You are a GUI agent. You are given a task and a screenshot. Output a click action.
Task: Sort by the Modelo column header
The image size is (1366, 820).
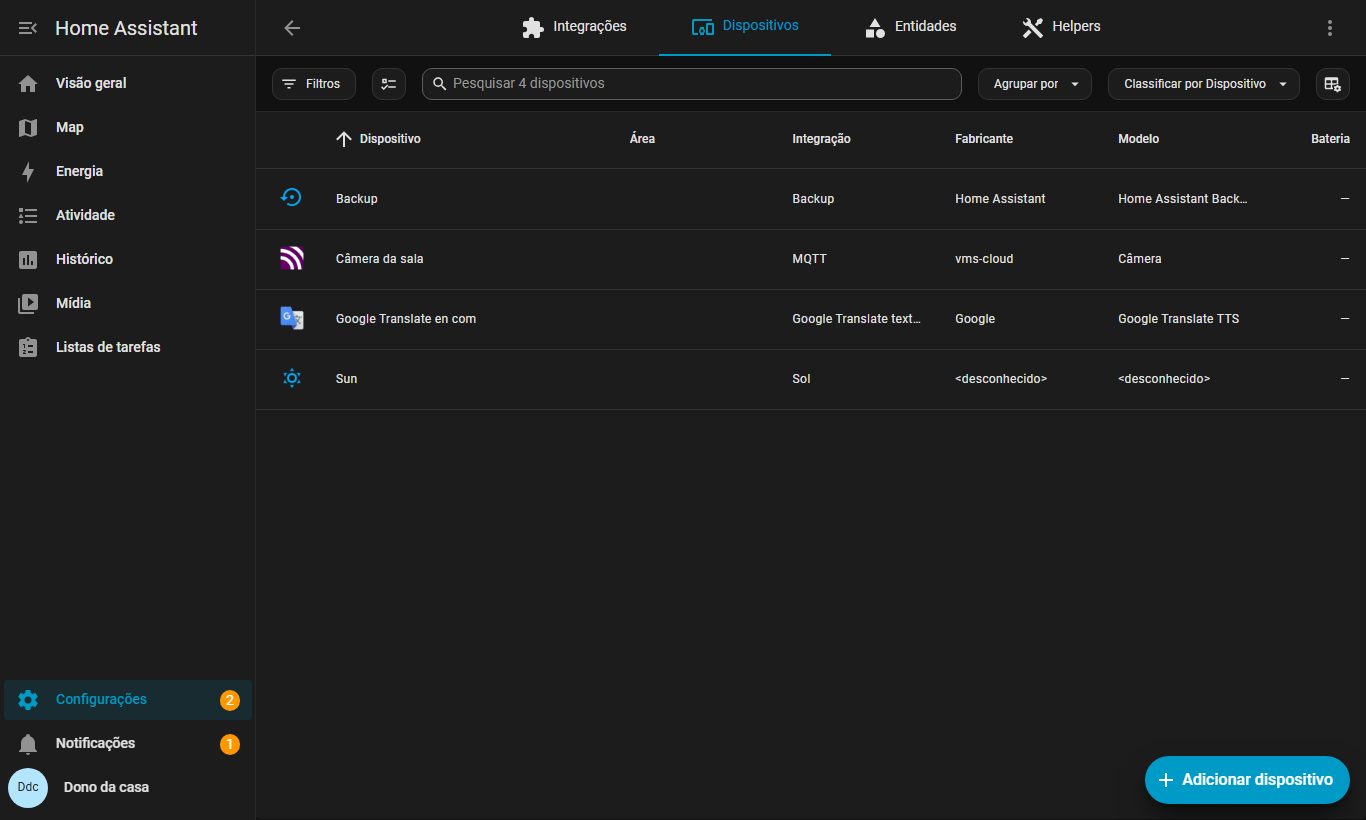tap(1138, 139)
